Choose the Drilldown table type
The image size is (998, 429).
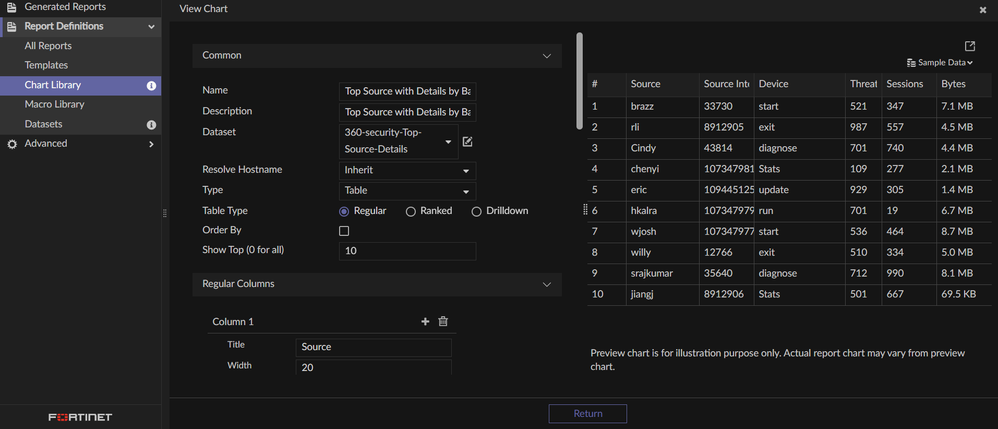[477, 211]
